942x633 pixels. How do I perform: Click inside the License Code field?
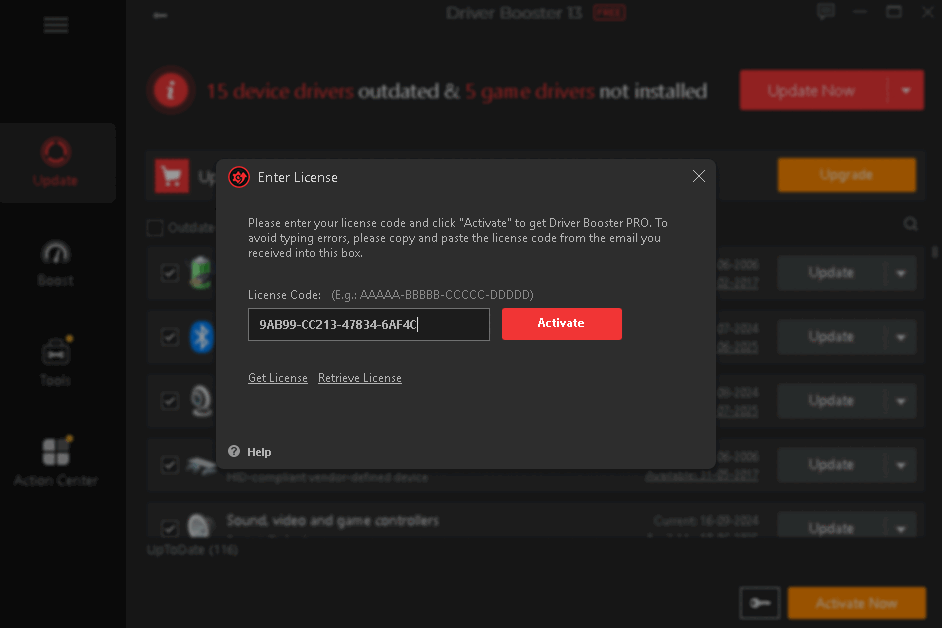point(368,325)
